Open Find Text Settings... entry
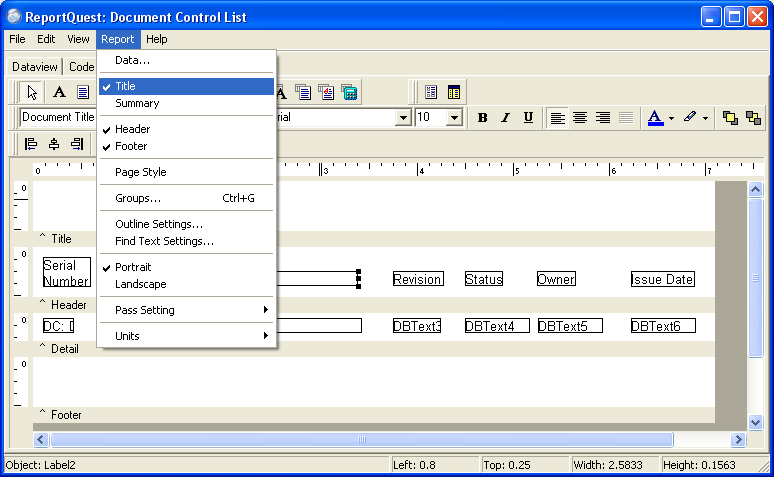 (186, 241)
